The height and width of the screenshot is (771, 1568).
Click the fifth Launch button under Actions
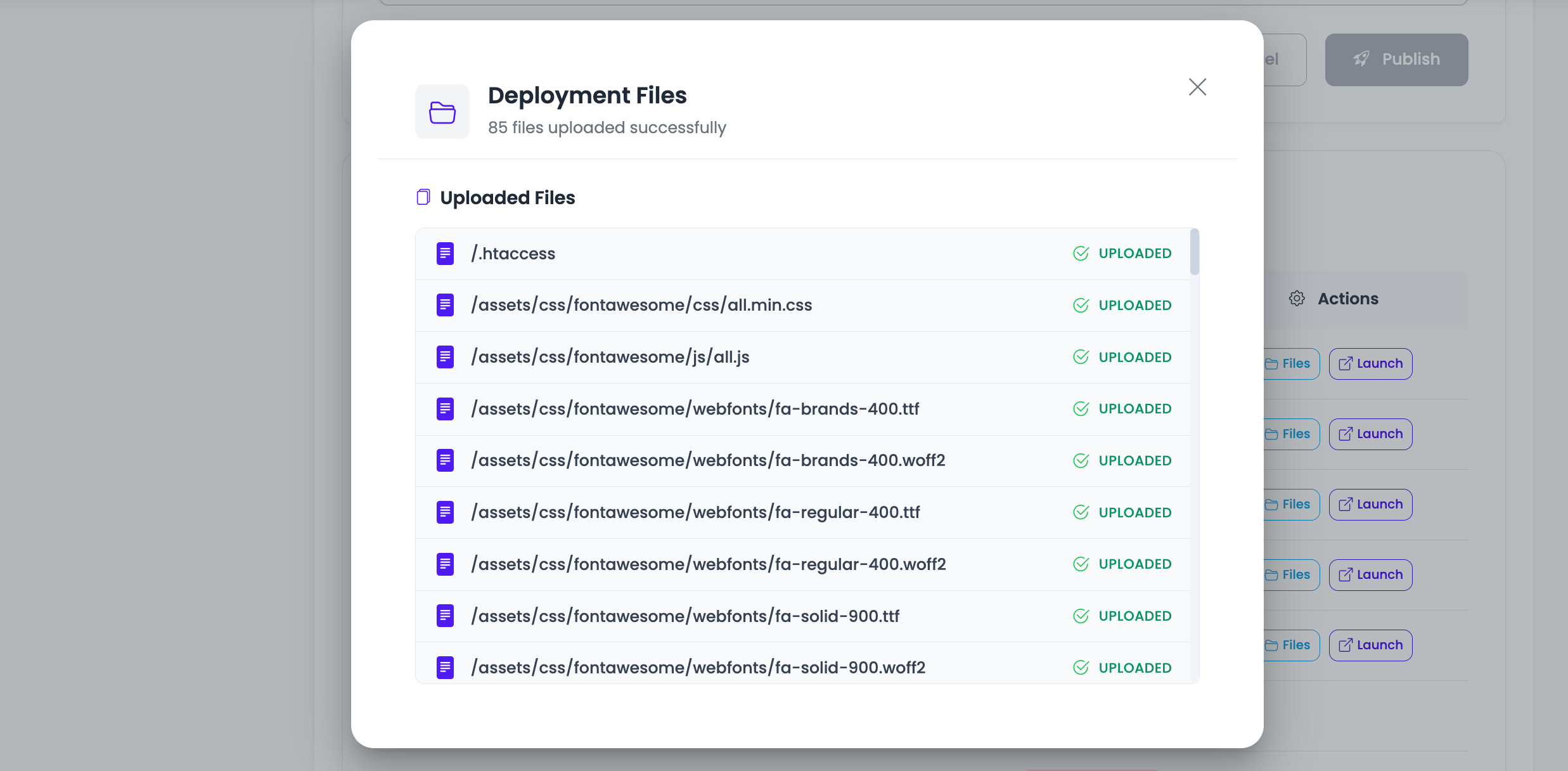[1370, 645]
